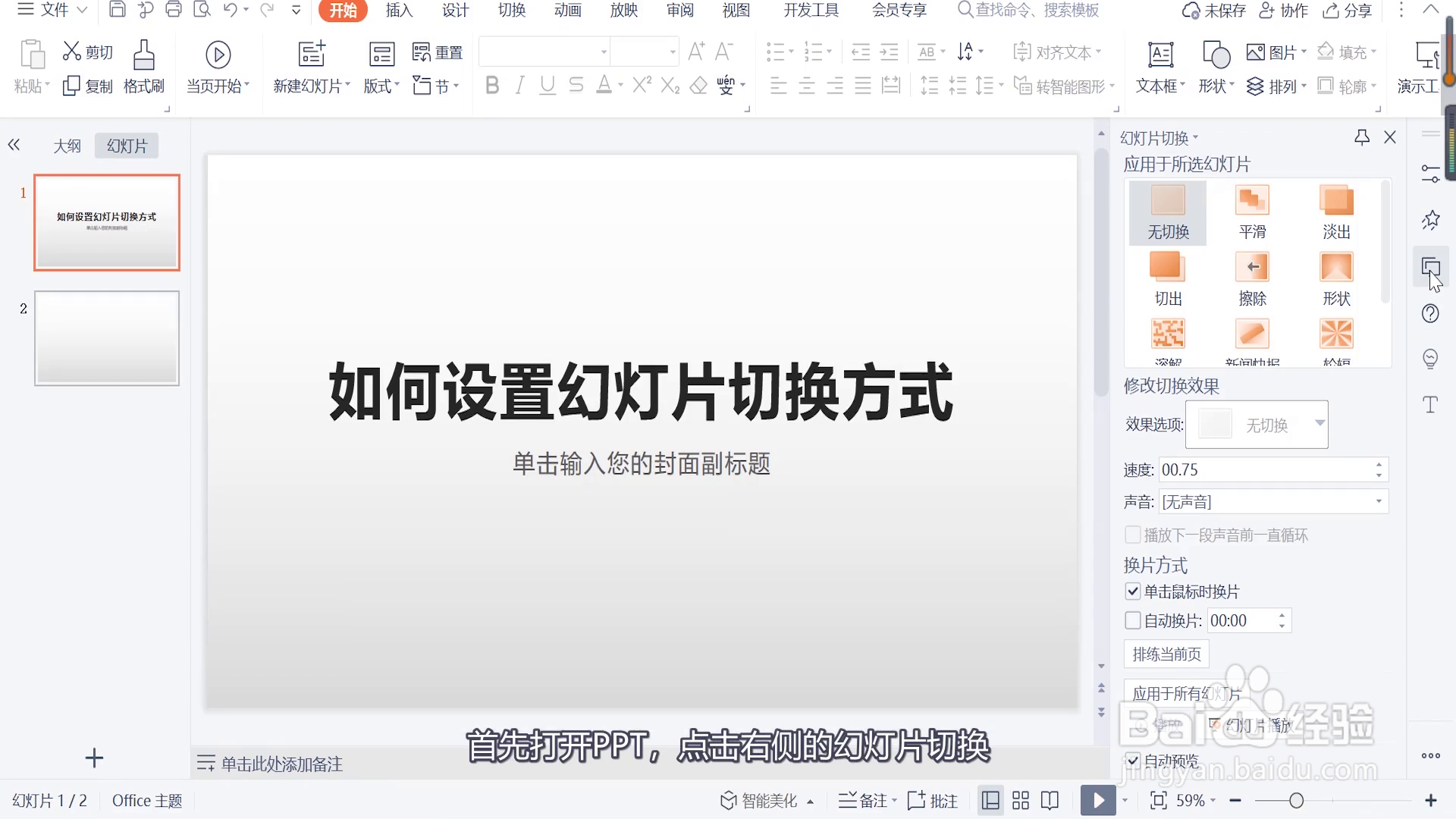The width and height of the screenshot is (1456, 819).
Task: Switch to the 大纲 outline tab
Action: click(67, 146)
